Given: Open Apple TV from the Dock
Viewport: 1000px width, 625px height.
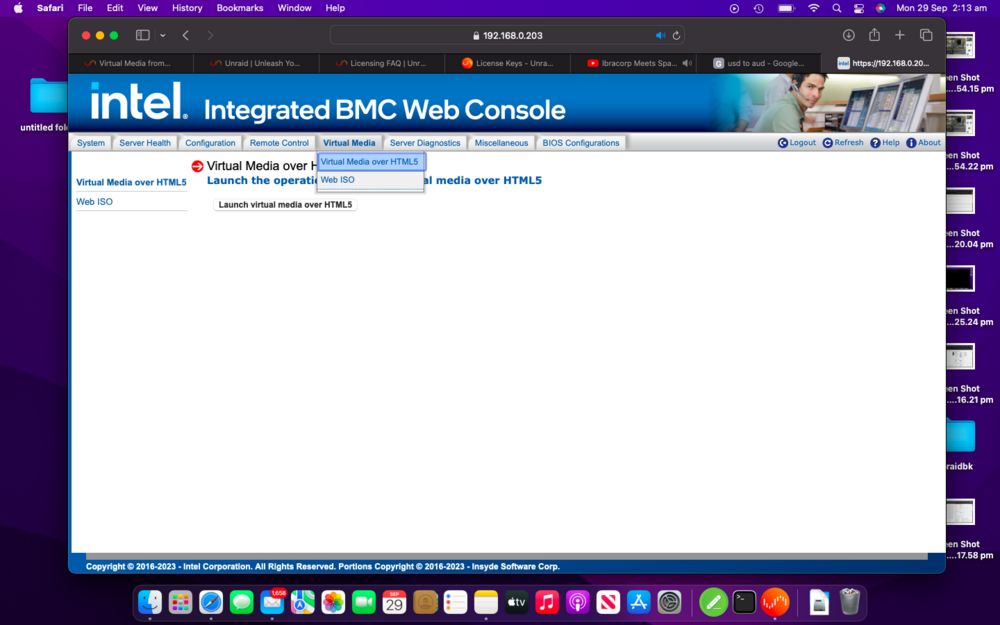Looking at the screenshot, I should coord(517,602).
